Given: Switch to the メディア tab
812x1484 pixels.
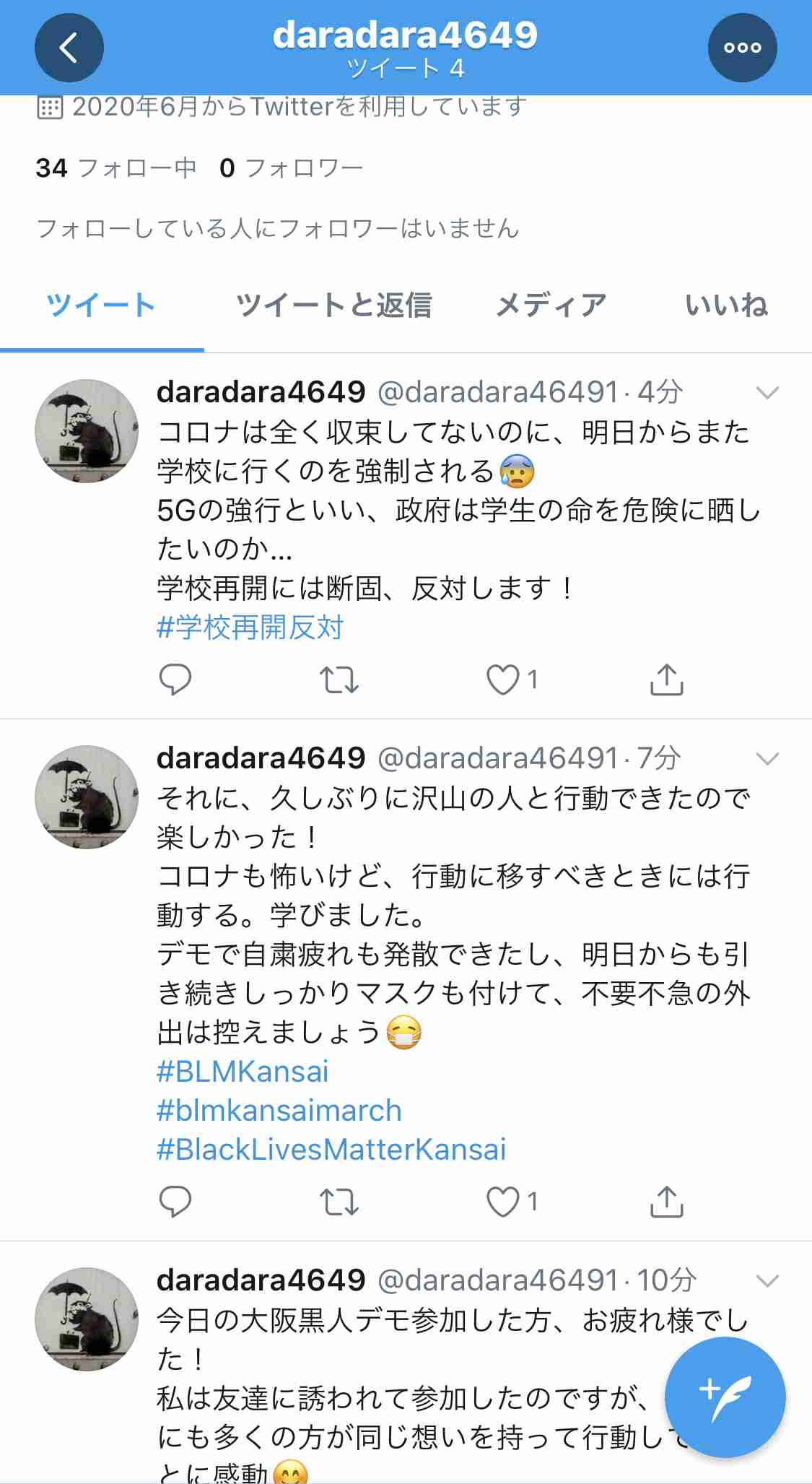Looking at the screenshot, I should pyautogui.click(x=551, y=305).
